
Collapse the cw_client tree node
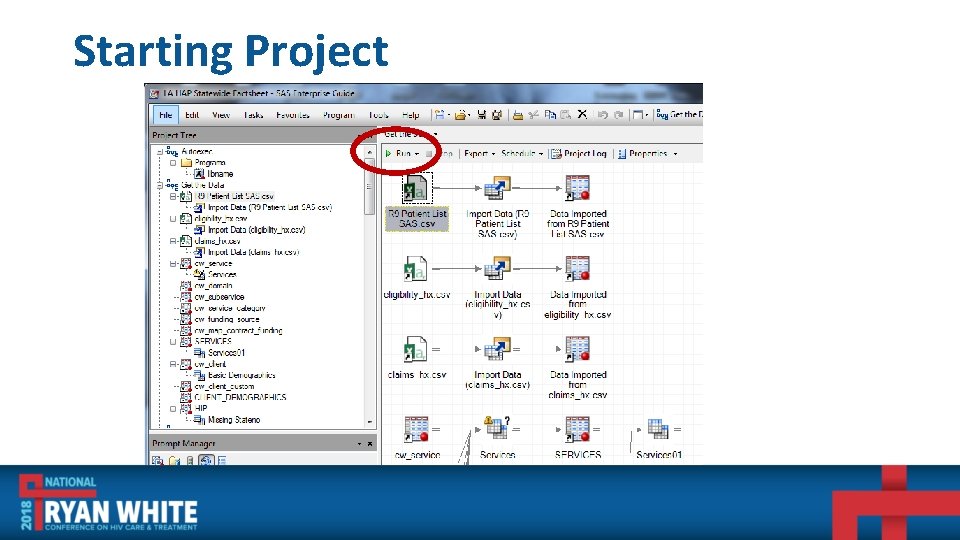173,364
